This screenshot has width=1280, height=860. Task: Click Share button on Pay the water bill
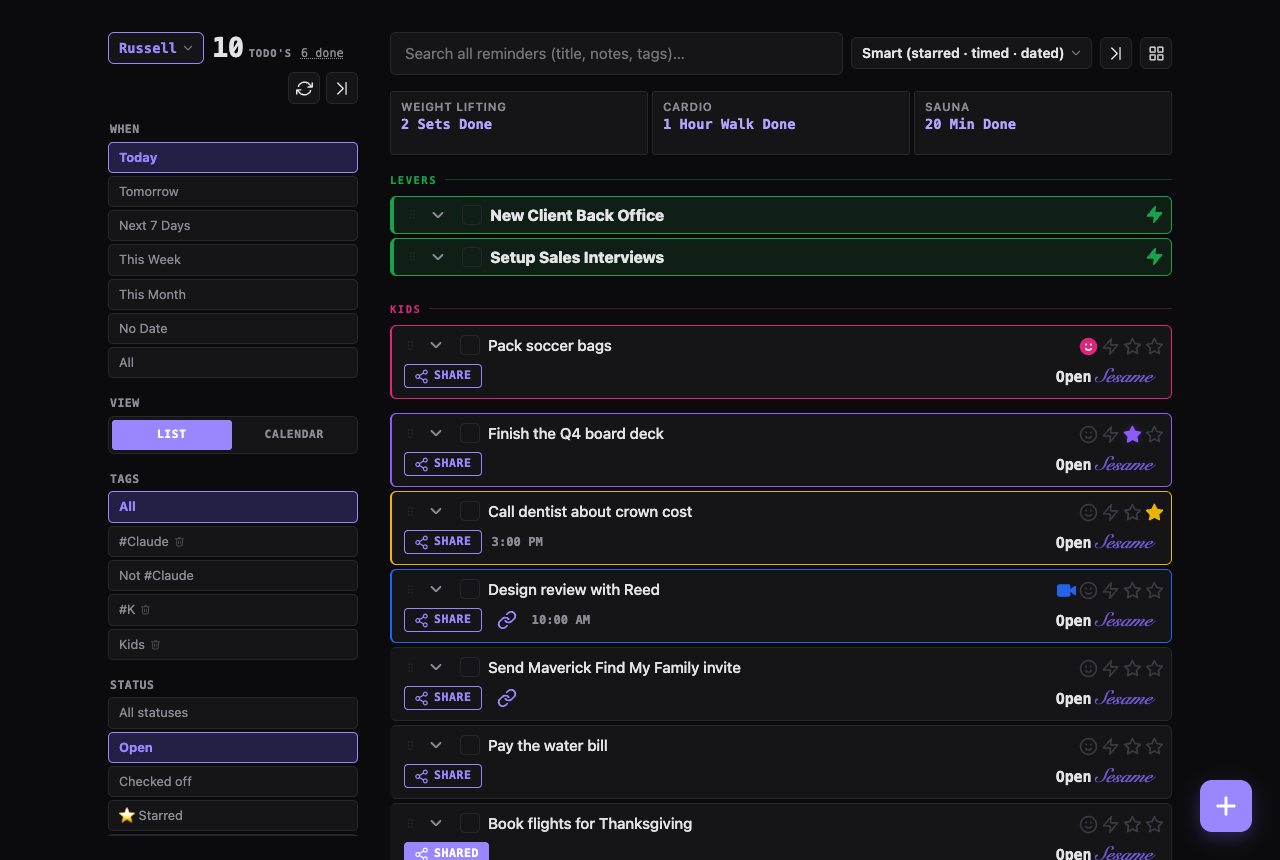click(x=443, y=775)
